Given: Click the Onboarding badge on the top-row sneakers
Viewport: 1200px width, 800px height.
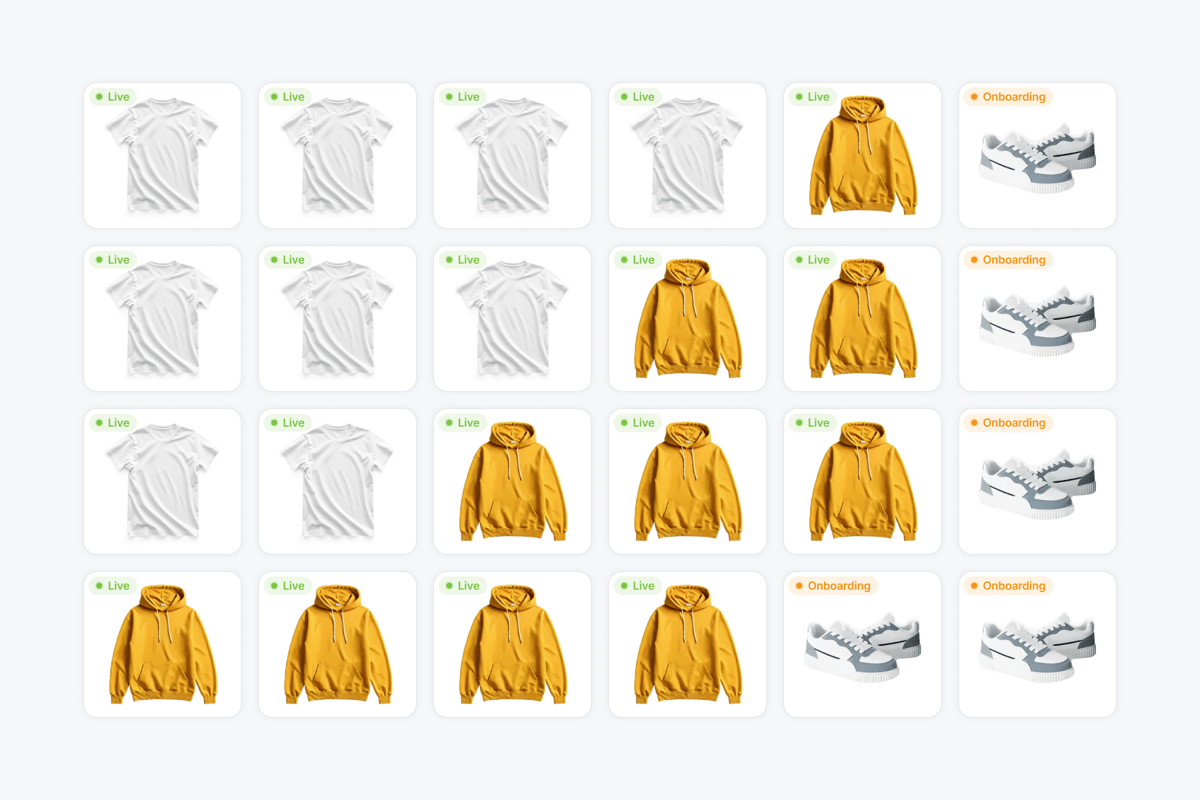Looking at the screenshot, I should point(1007,97).
